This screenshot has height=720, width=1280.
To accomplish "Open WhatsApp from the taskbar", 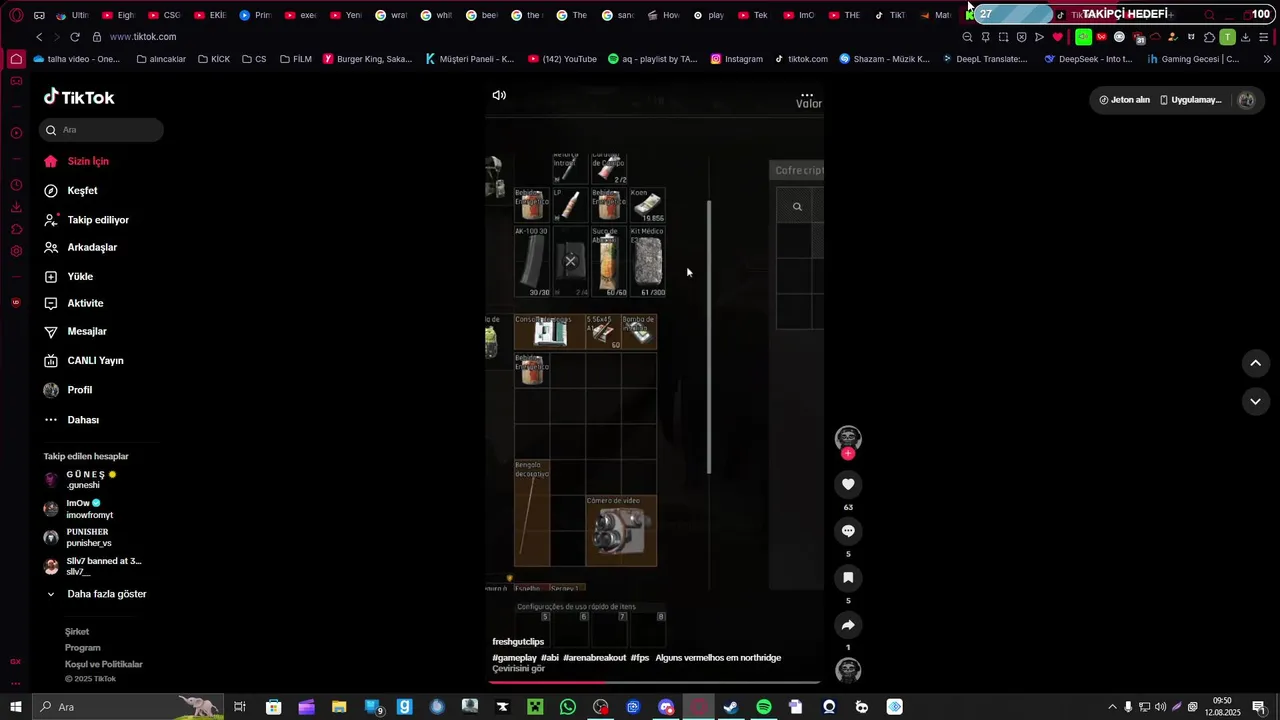I will click(x=568, y=707).
